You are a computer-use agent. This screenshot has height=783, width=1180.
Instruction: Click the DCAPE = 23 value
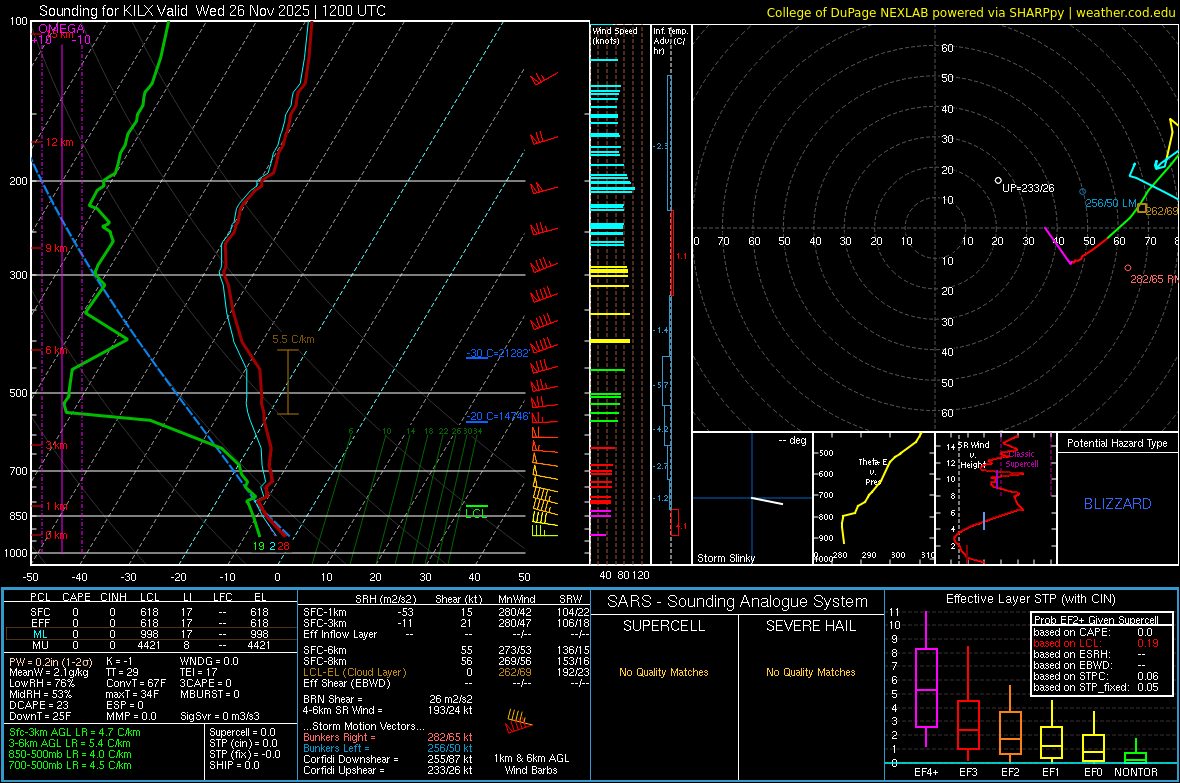click(38, 705)
